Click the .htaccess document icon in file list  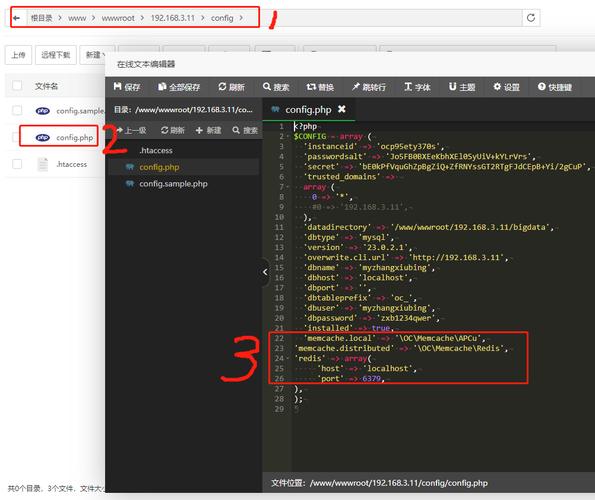(43, 164)
